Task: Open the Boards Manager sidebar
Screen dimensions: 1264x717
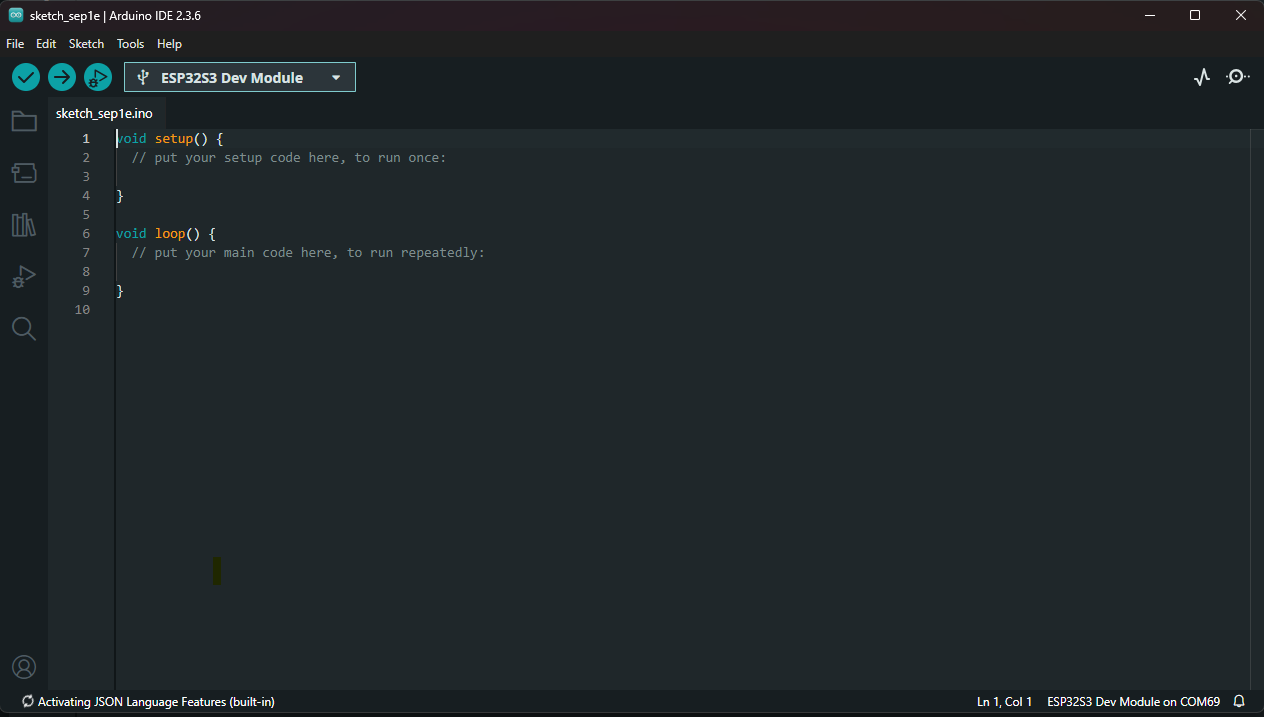Action: pos(24,173)
